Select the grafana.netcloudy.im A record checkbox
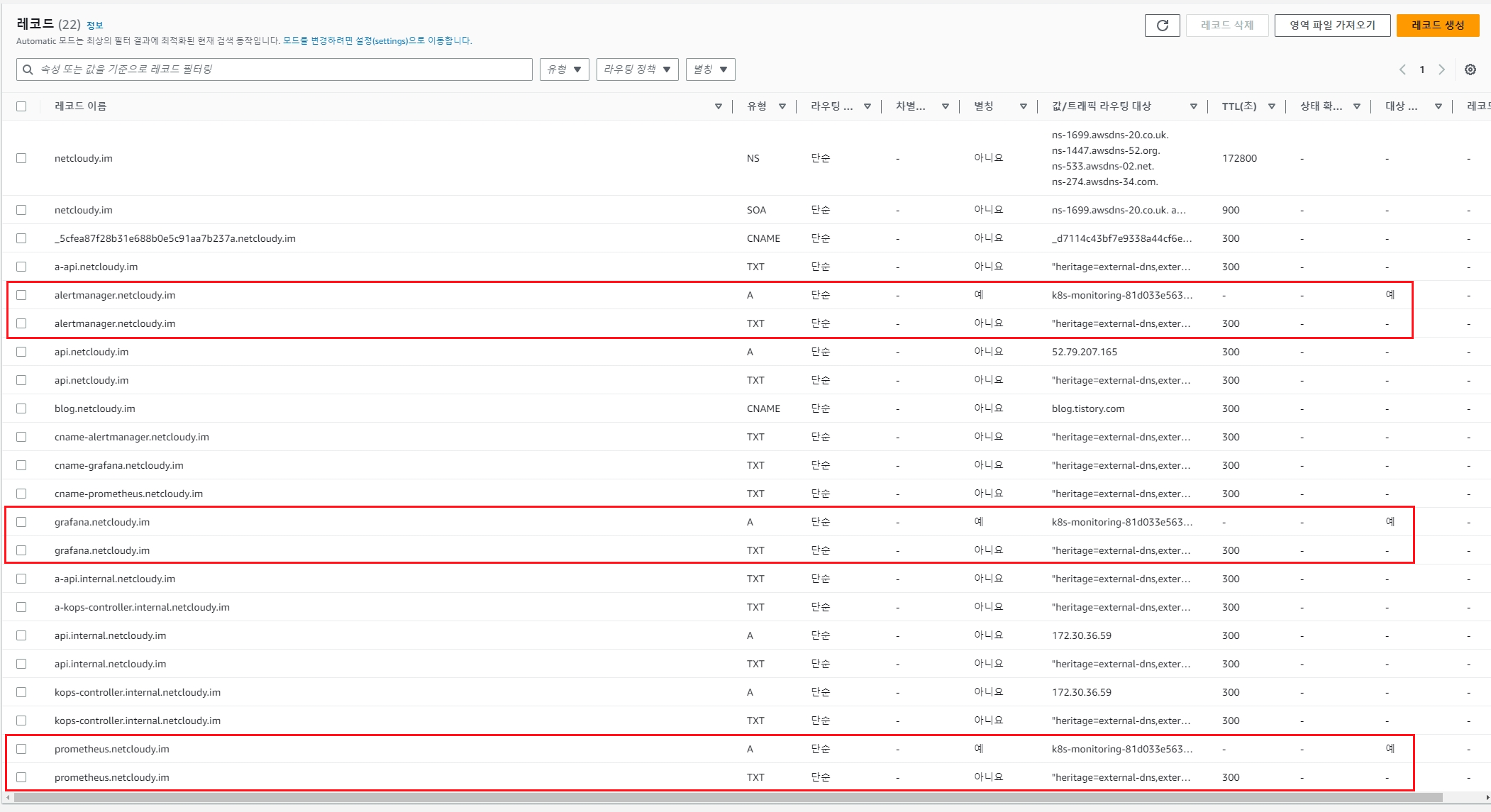1491x812 pixels. 21,522
